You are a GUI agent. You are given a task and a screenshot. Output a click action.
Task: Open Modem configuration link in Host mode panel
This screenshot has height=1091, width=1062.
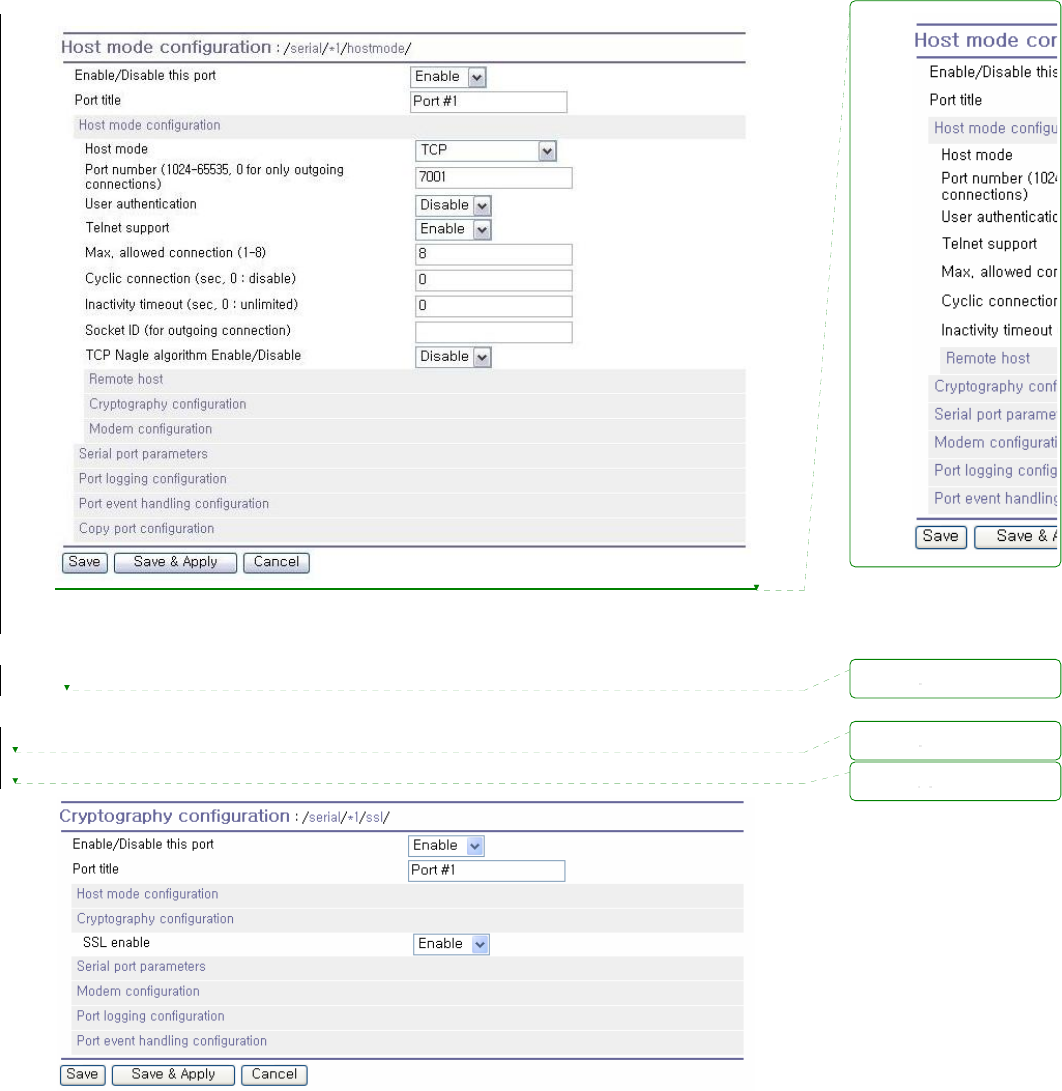pyautogui.click(x=150, y=429)
